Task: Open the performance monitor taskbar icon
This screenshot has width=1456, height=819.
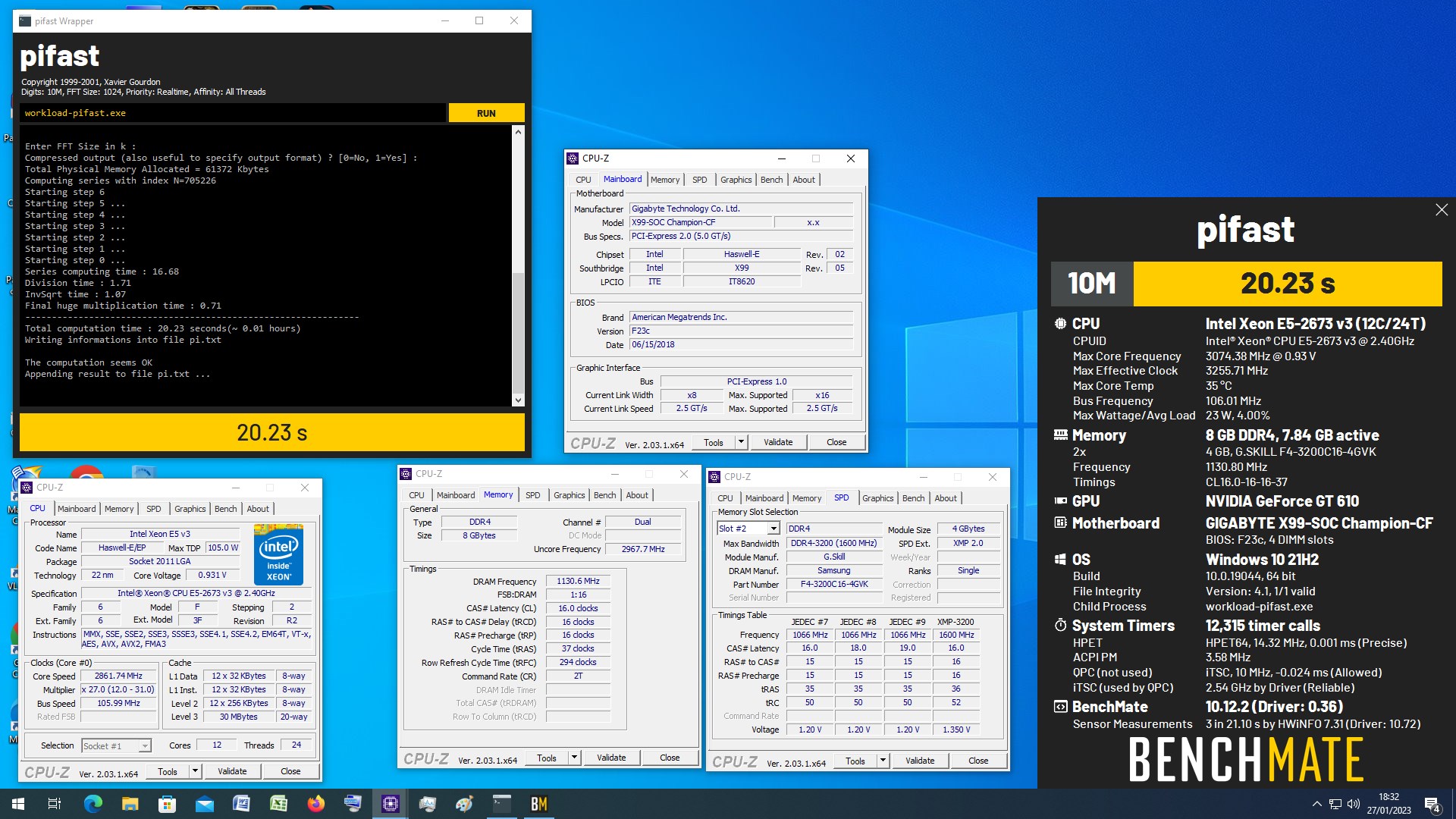Action: coord(428,804)
